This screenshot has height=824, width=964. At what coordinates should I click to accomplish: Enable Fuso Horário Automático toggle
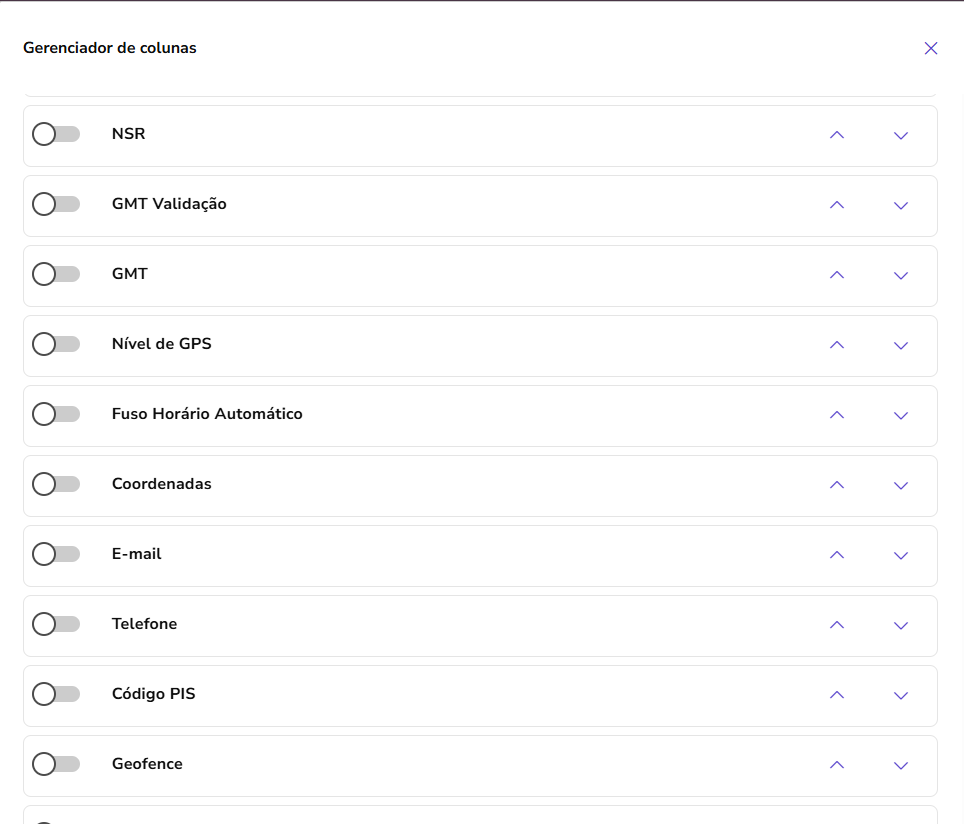56,414
